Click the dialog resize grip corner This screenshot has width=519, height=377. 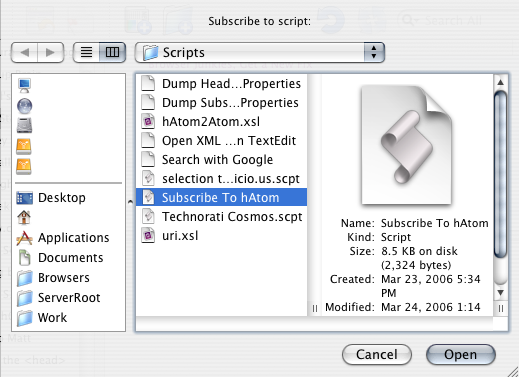[513, 371]
